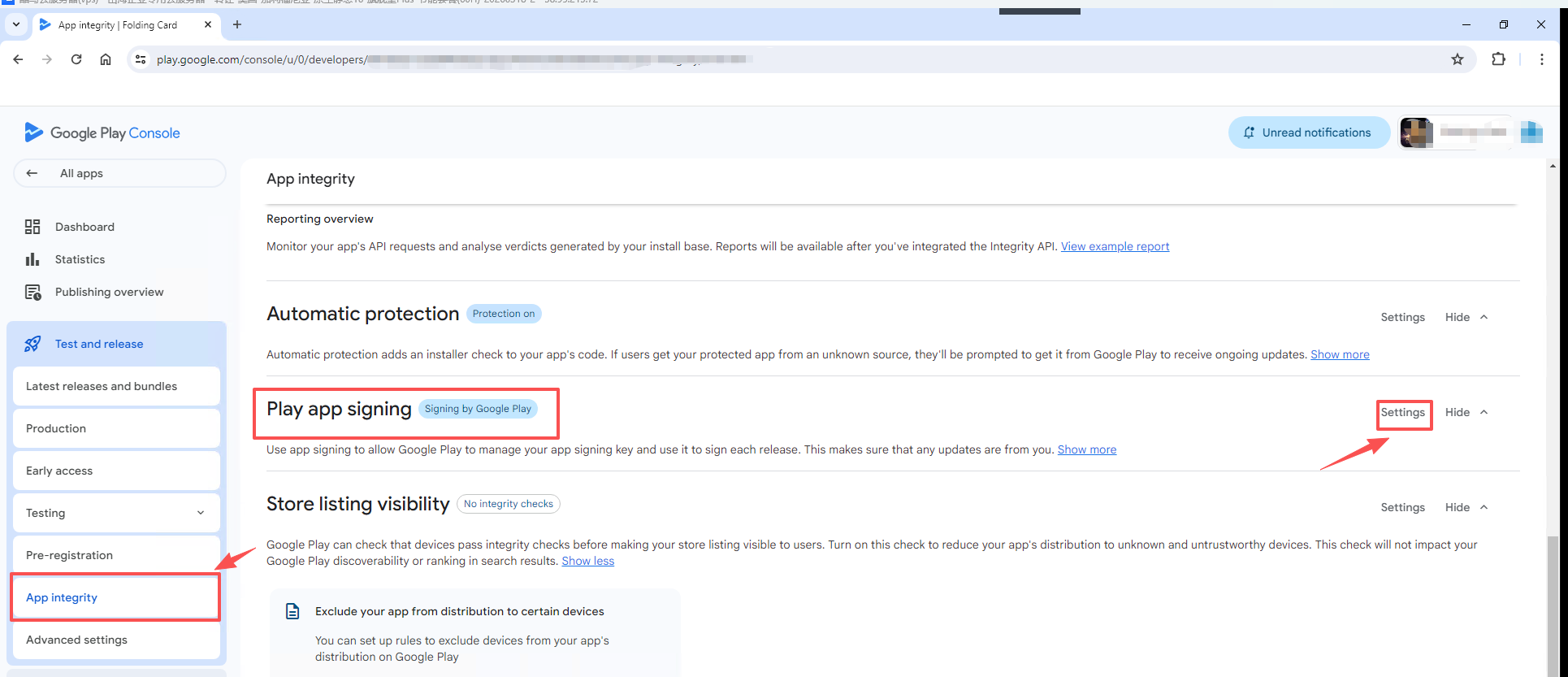Open Statistics in the sidebar
The height and width of the screenshot is (677, 1568).
80,259
